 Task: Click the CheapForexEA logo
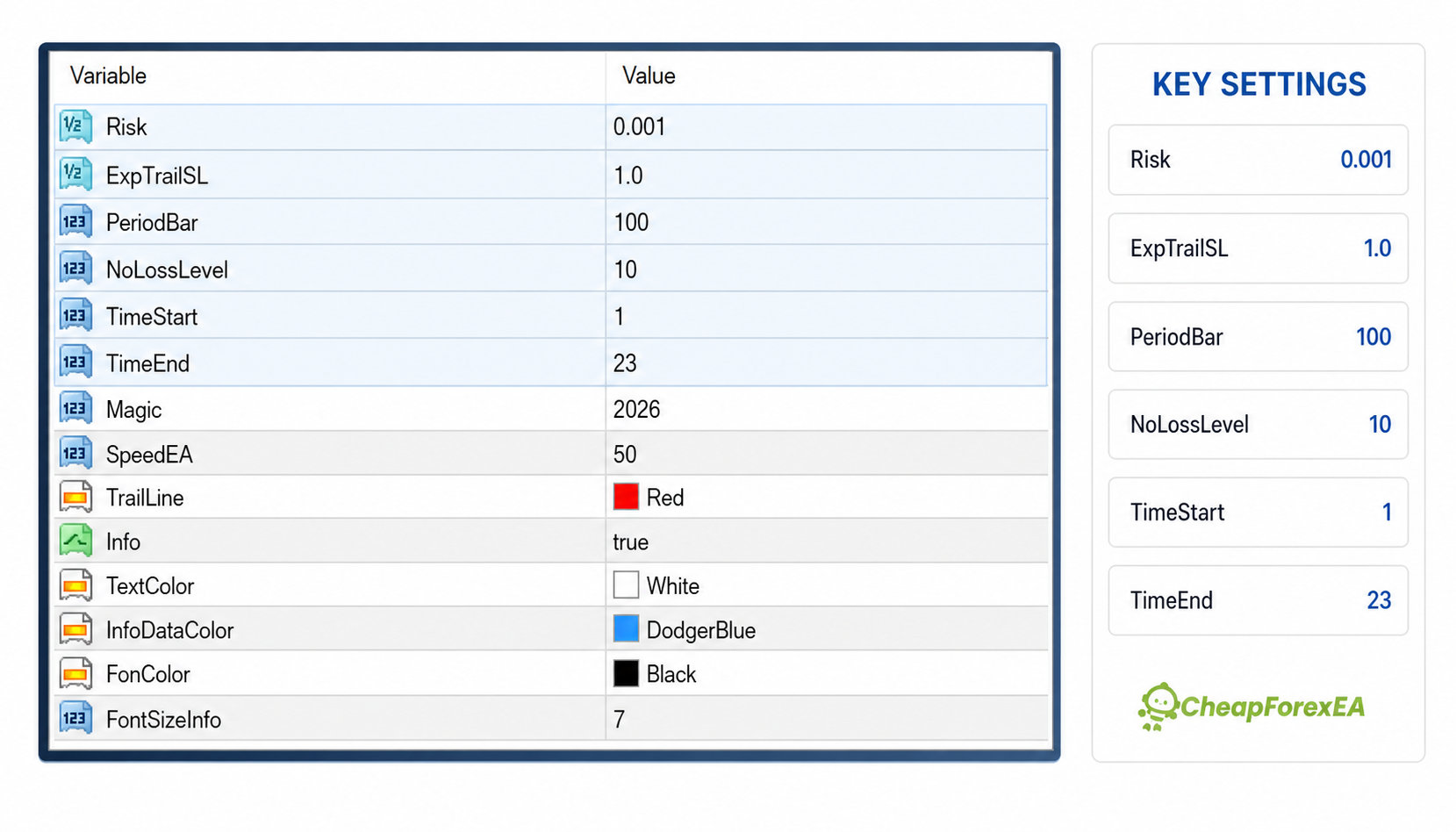click(1252, 706)
